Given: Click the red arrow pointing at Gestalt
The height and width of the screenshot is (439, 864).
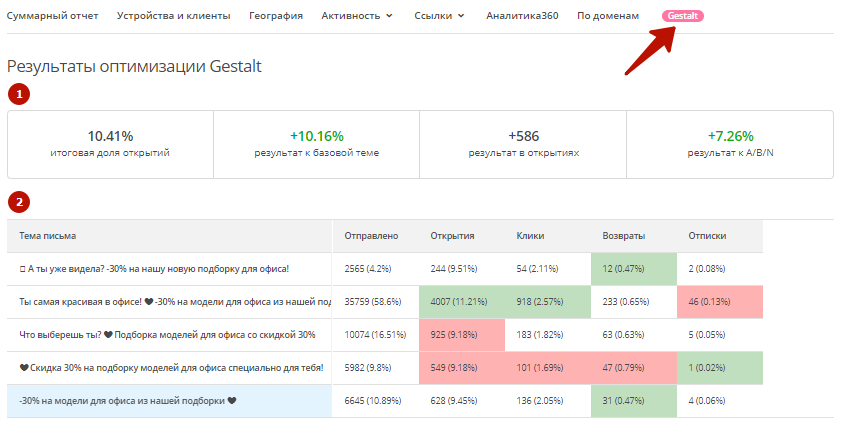Looking at the screenshot, I should tap(650, 49).
